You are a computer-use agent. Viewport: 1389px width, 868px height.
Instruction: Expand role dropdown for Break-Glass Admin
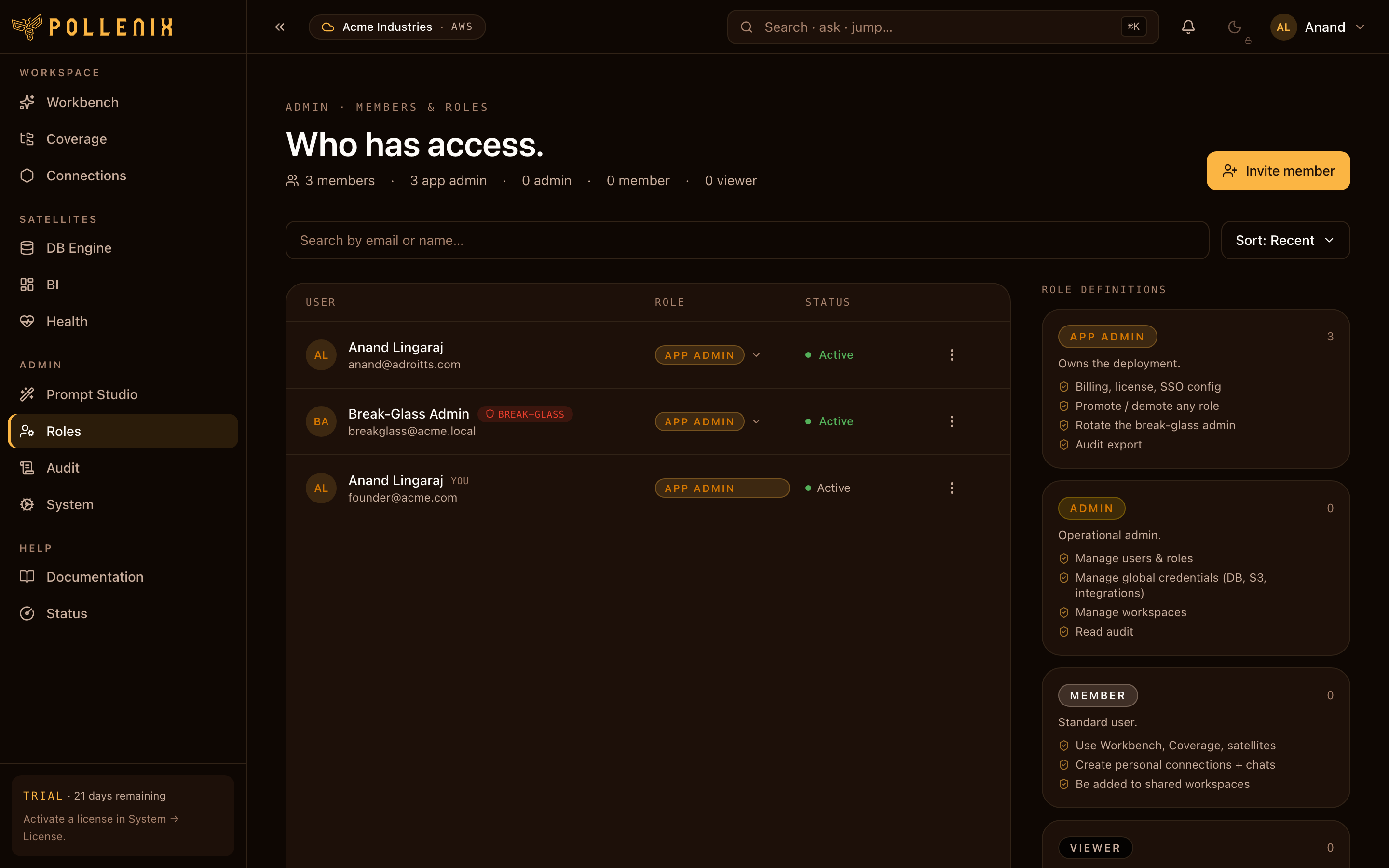coord(756,421)
